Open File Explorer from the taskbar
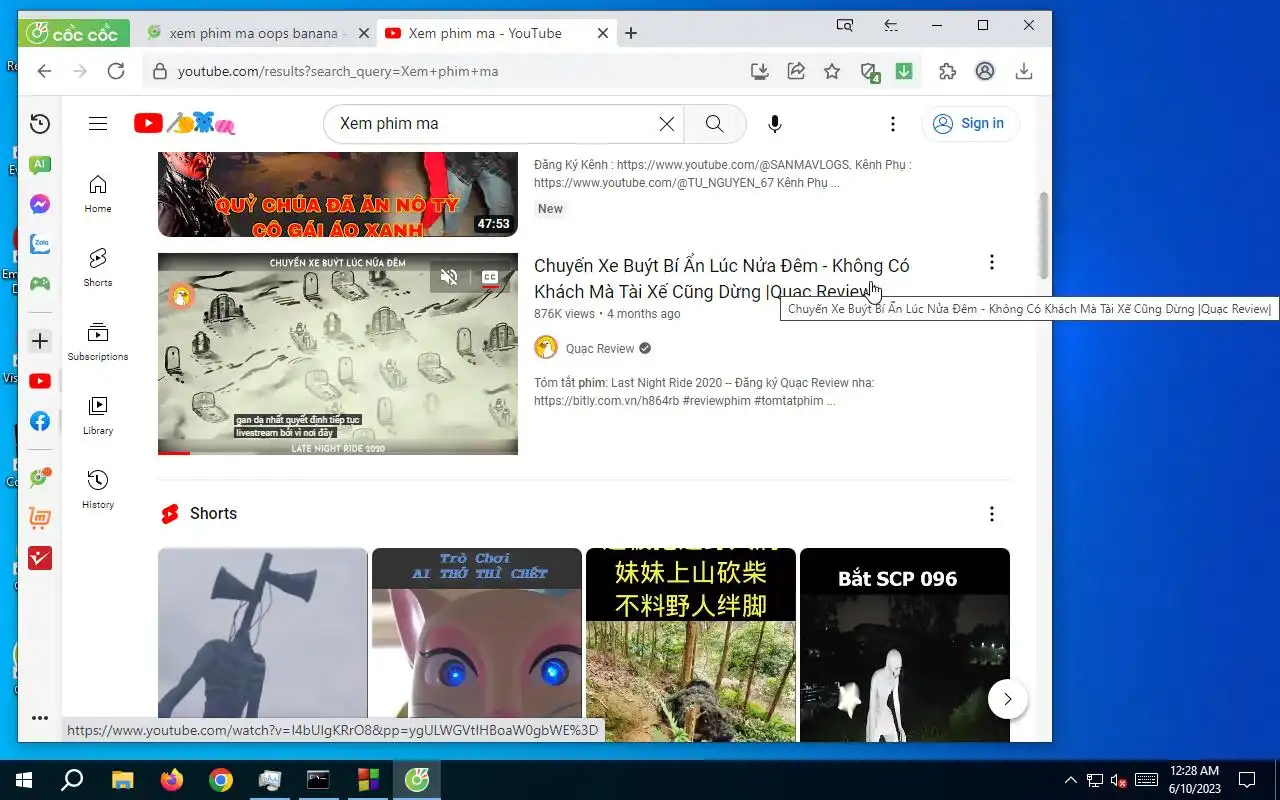Image resolution: width=1280 pixels, height=800 pixels. 122,780
